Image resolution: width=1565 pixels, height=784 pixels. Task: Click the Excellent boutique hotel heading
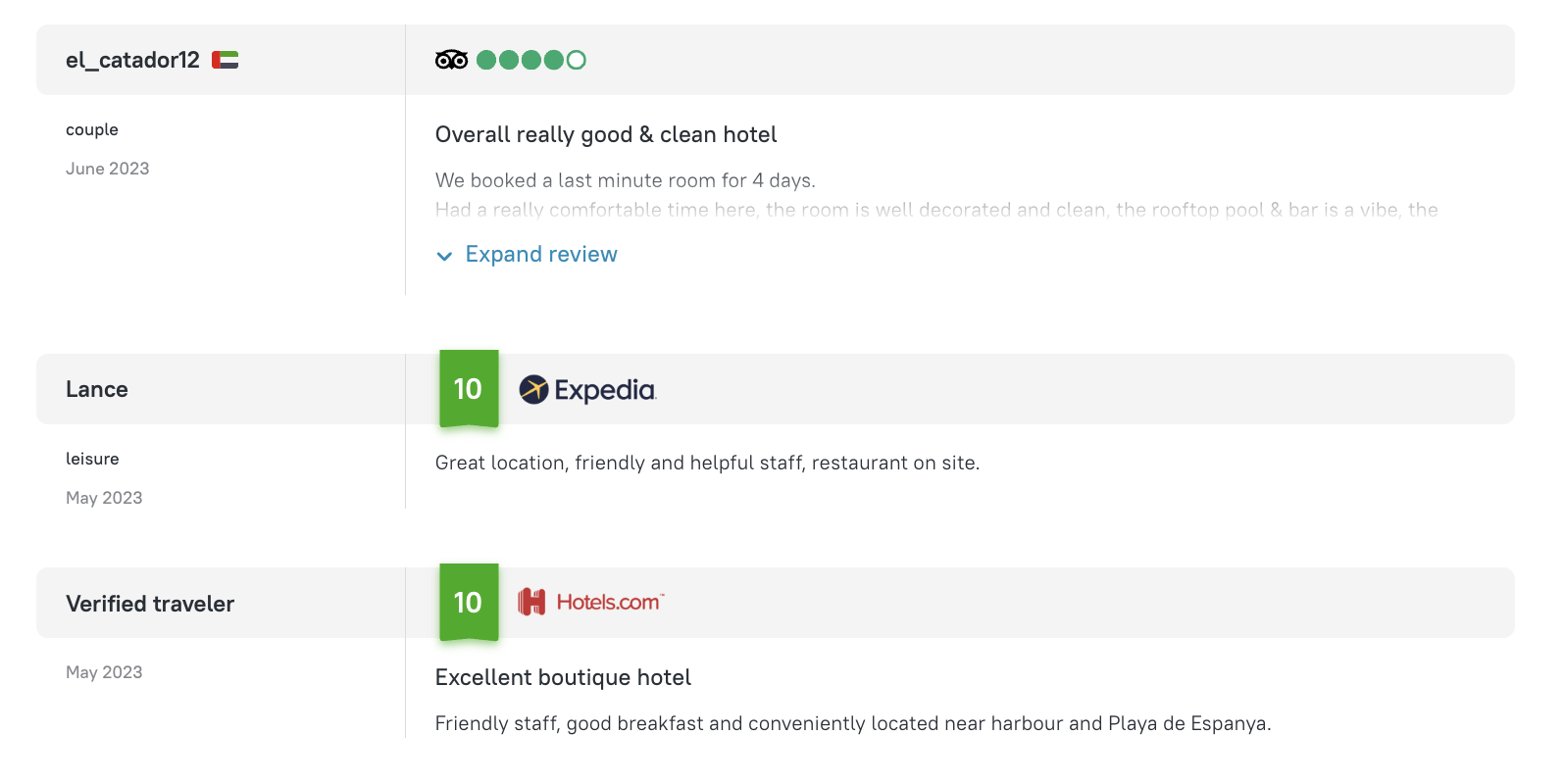tap(563, 677)
